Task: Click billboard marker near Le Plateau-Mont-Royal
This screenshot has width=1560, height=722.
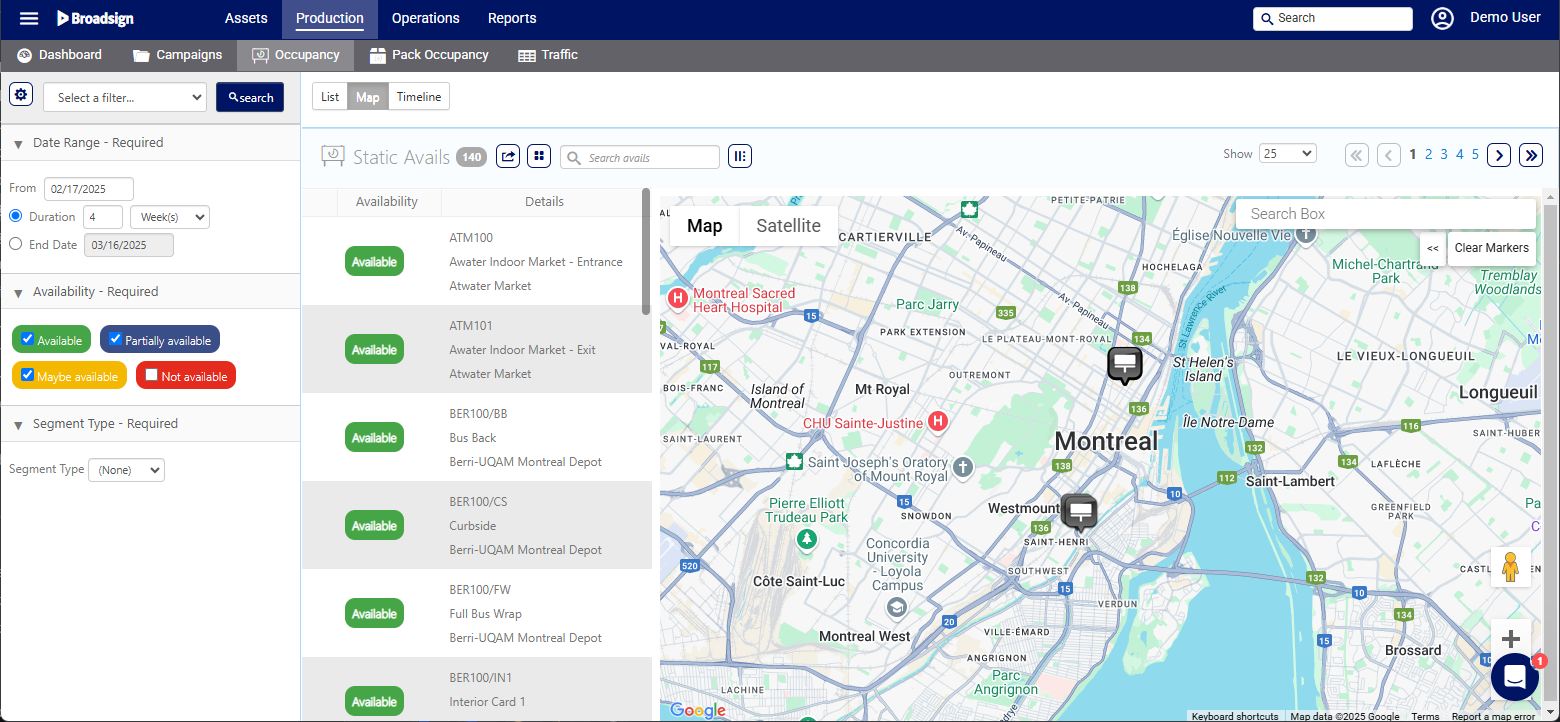Action: (x=1125, y=365)
